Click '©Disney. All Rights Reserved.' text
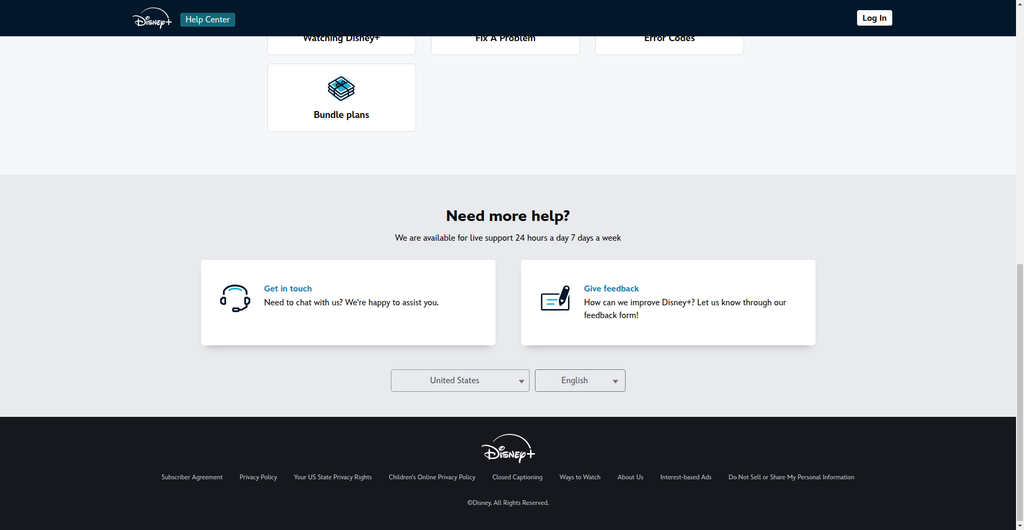The image size is (1024, 530). (x=508, y=503)
